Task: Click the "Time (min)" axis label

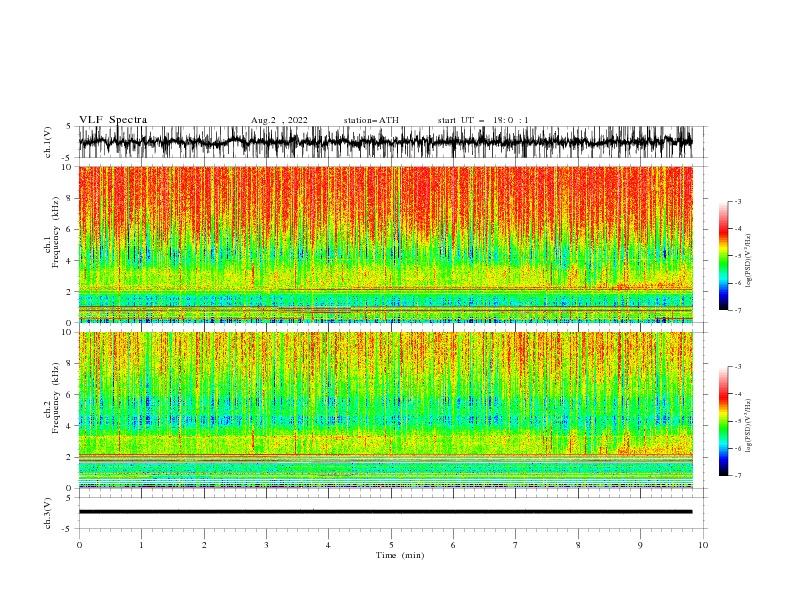Action: click(400, 555)
